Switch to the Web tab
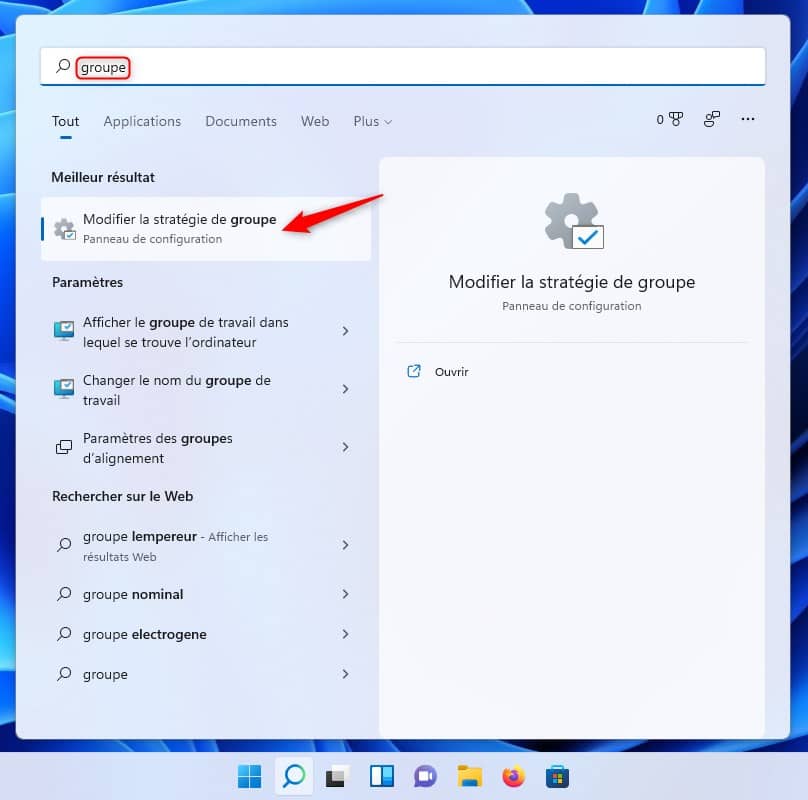 (315, 122)
